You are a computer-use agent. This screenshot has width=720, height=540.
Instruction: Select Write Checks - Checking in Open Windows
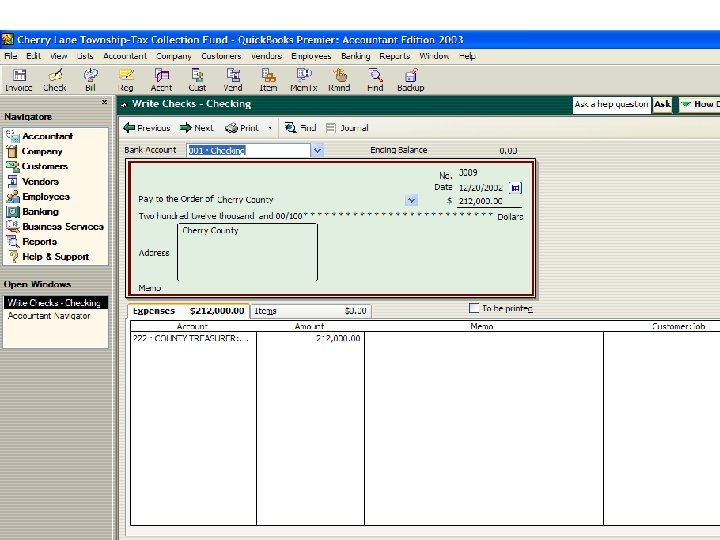tap(55, 303)
